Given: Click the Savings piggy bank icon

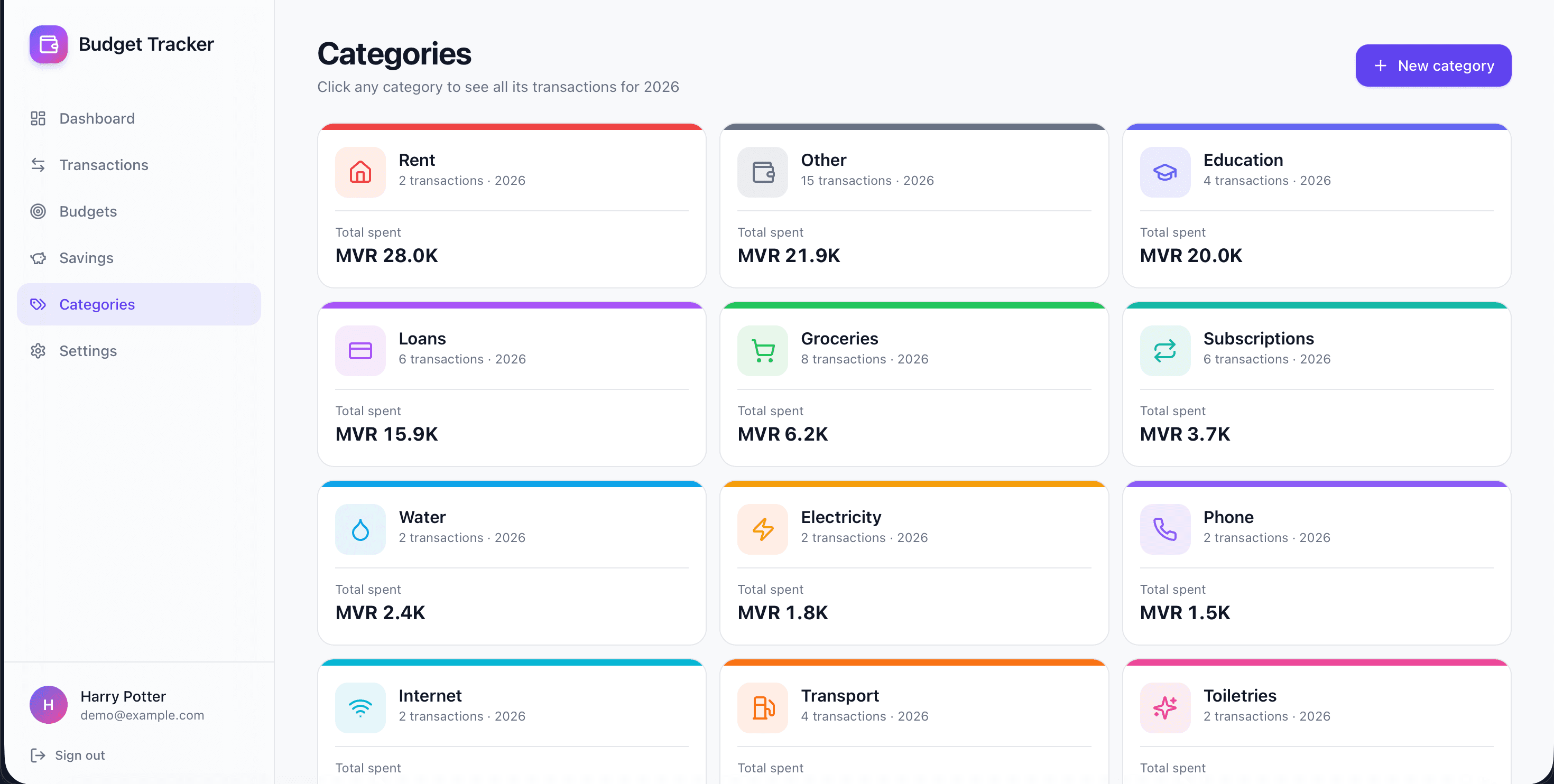Looking at the screenshot, I should [x=38, y=257].
